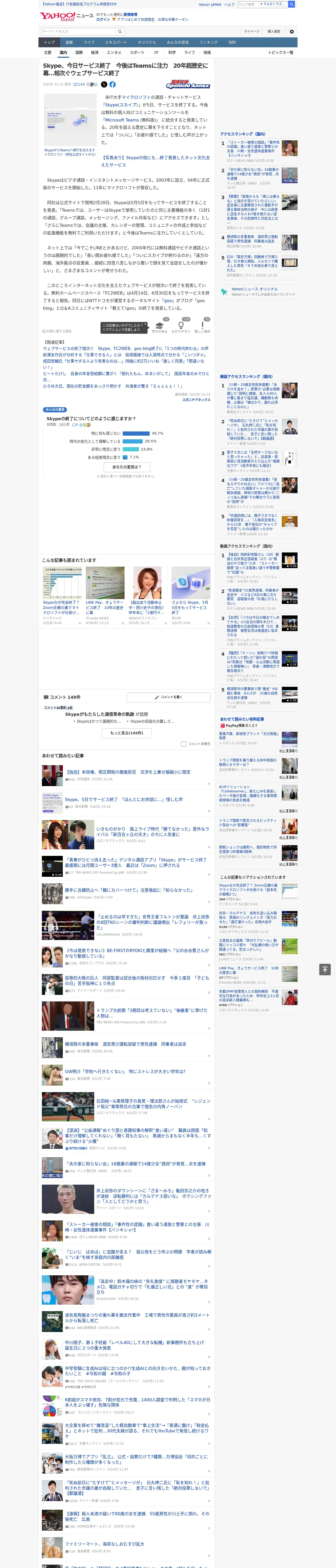Viewport: 336px width, 1568px height.
Task: Select the ランキング tab
Action: (x=209, y=43)
